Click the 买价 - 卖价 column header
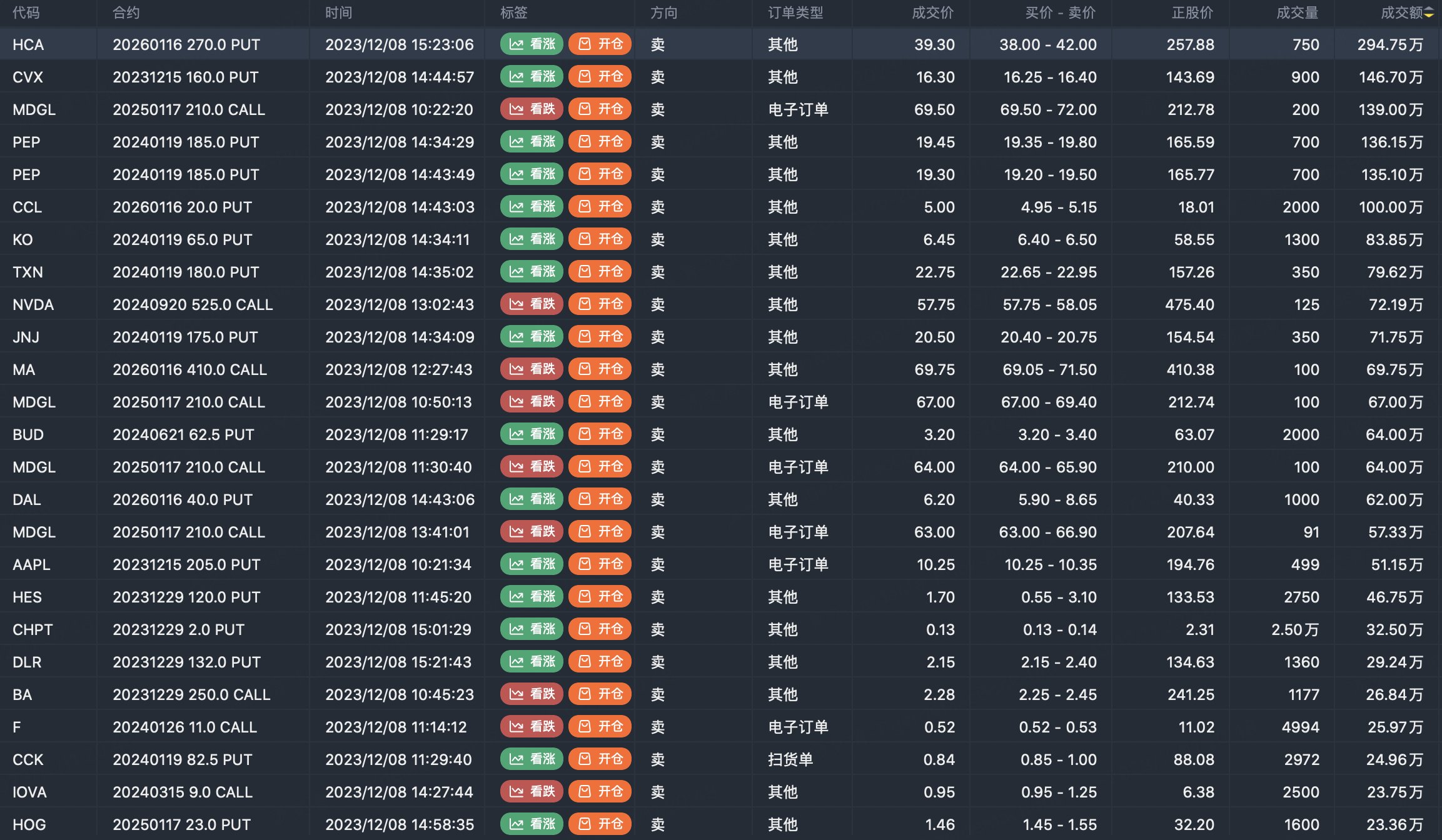 coord(1060,13)
